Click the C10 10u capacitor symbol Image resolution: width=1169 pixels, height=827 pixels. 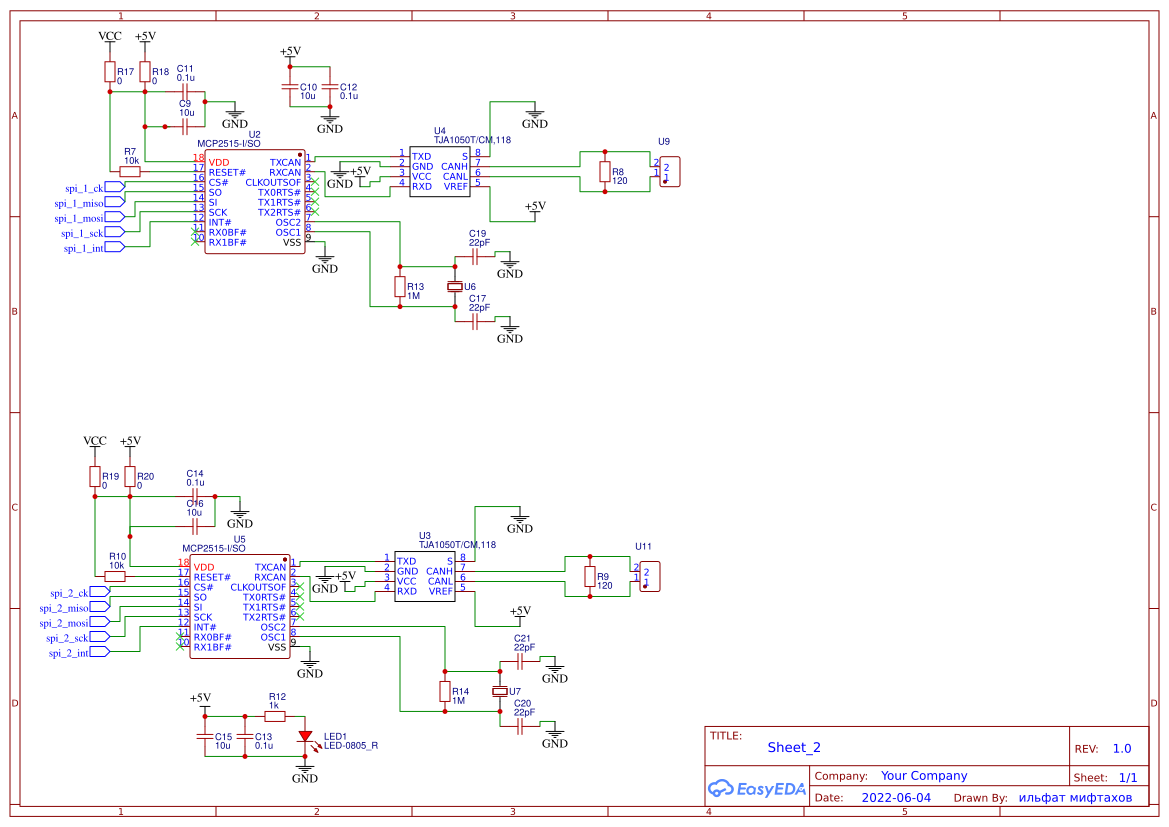click(290, 88)
